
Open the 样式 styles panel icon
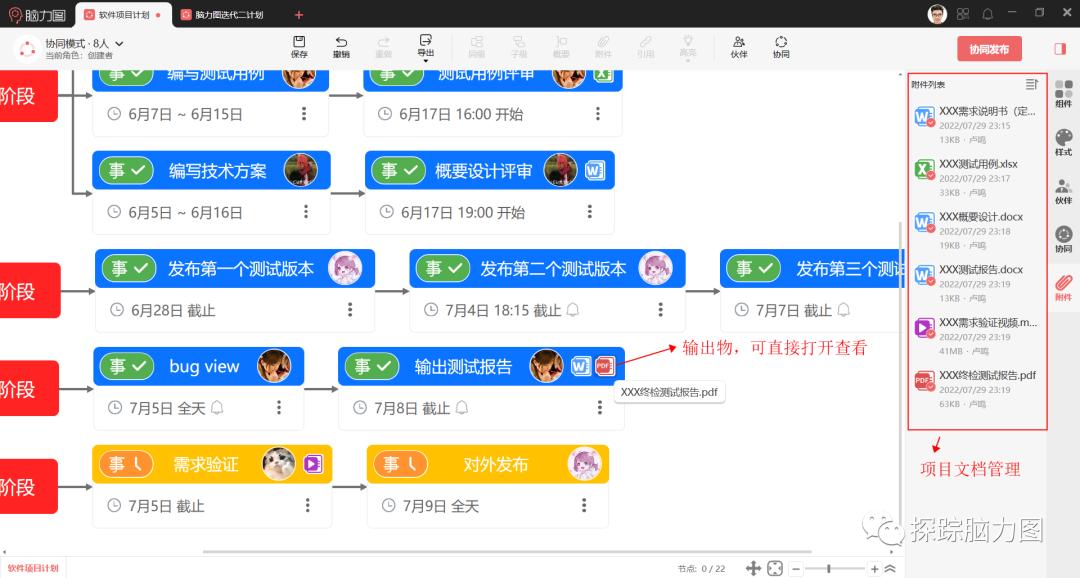point(1063,141)
